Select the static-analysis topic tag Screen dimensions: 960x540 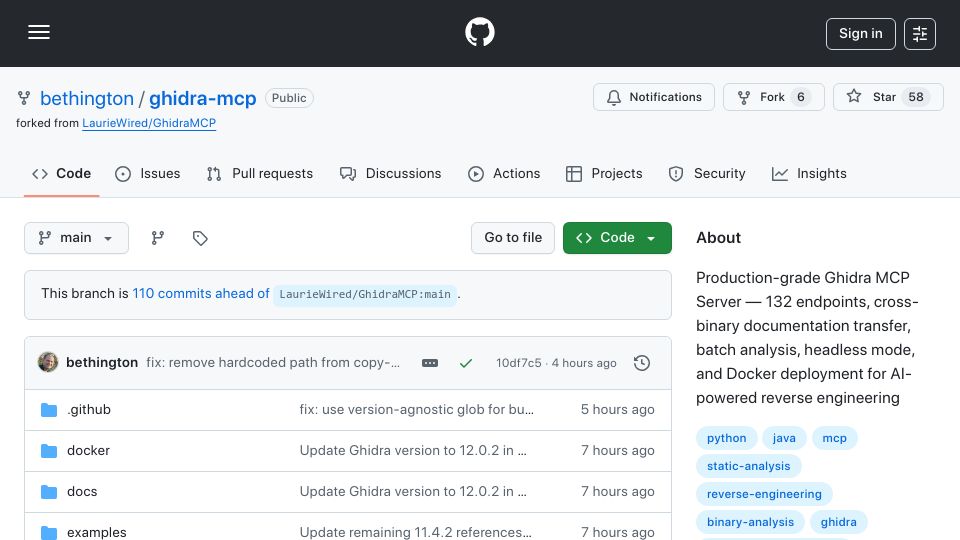tap(748, 466)
